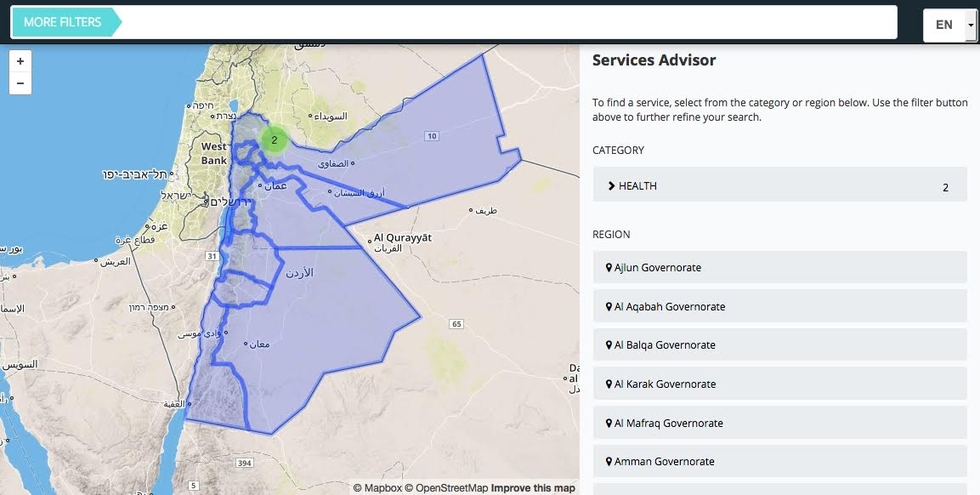
Task: Click the West Bank label on map
Action: tap(214, 154)
